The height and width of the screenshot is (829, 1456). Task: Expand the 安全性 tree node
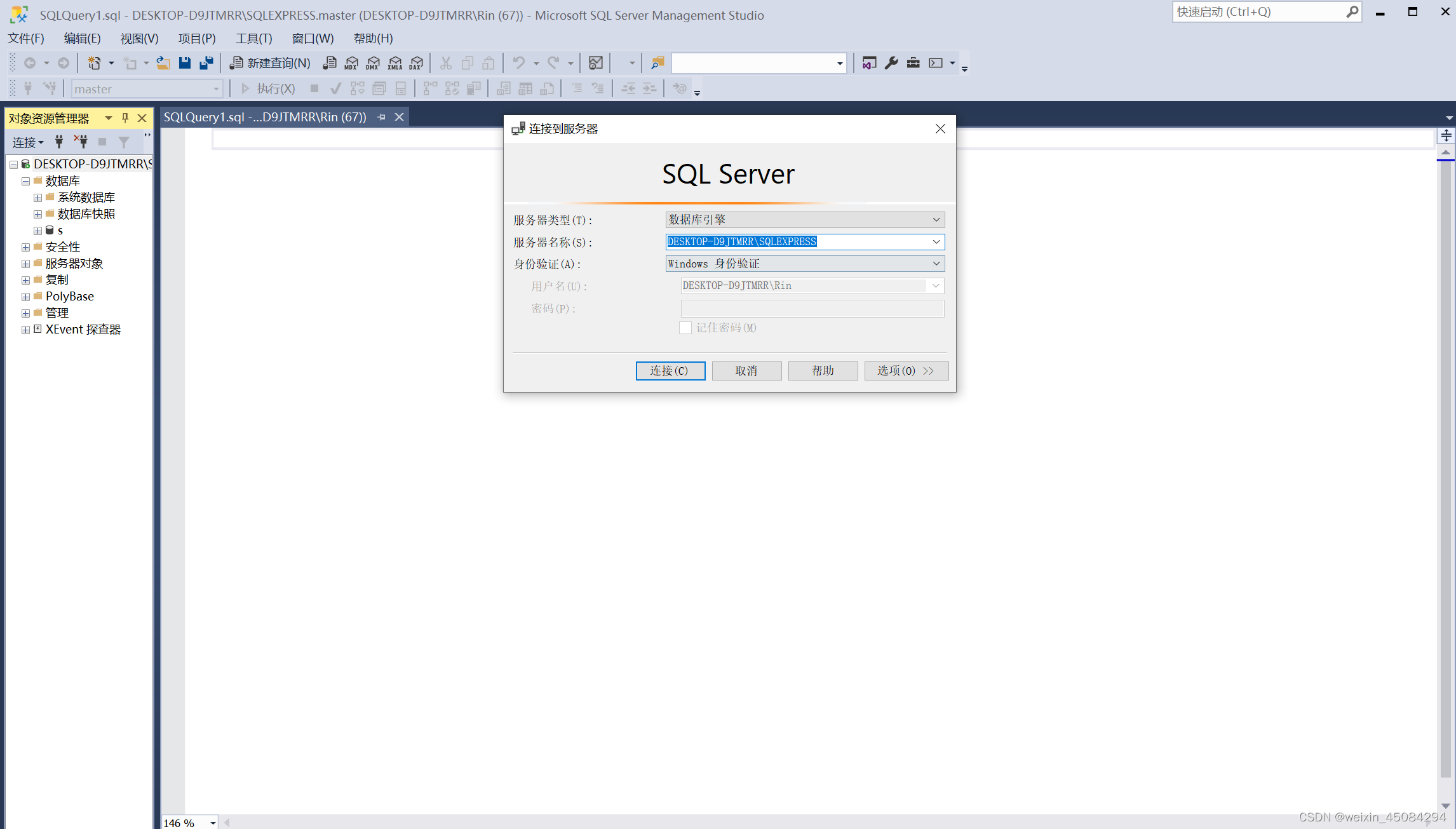[25, 246]
